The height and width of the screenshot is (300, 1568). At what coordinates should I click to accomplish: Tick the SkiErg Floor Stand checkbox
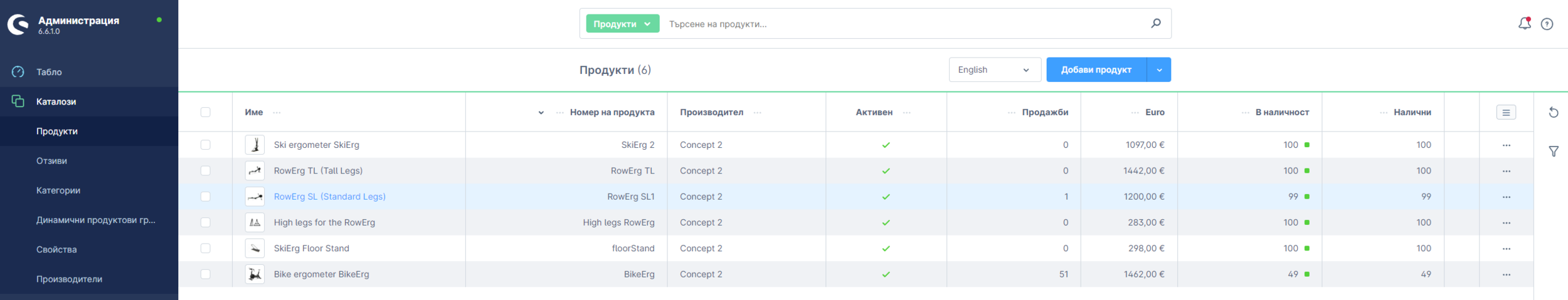(205, 248)
